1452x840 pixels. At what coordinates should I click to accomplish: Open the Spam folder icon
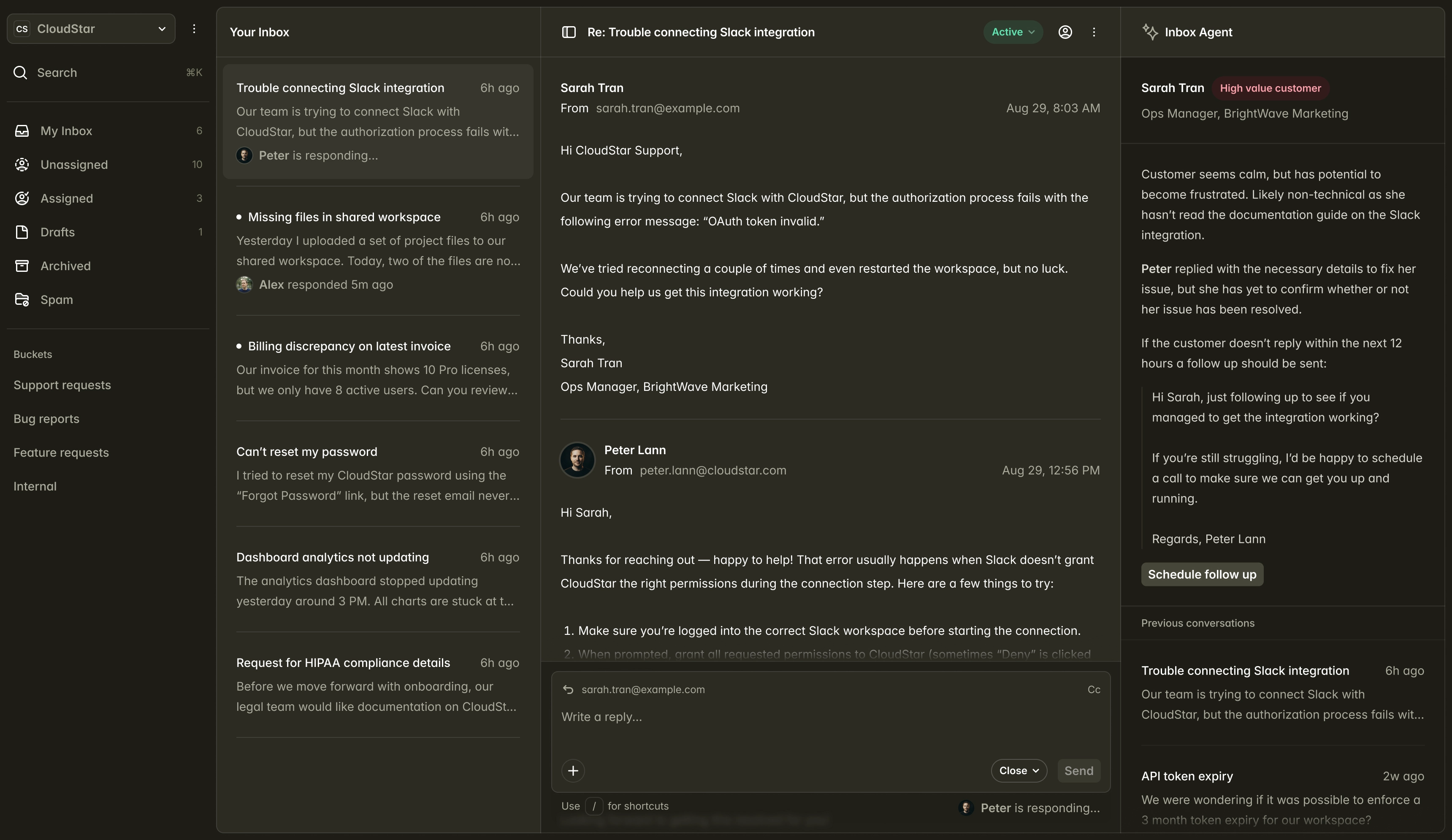[22, 300]
